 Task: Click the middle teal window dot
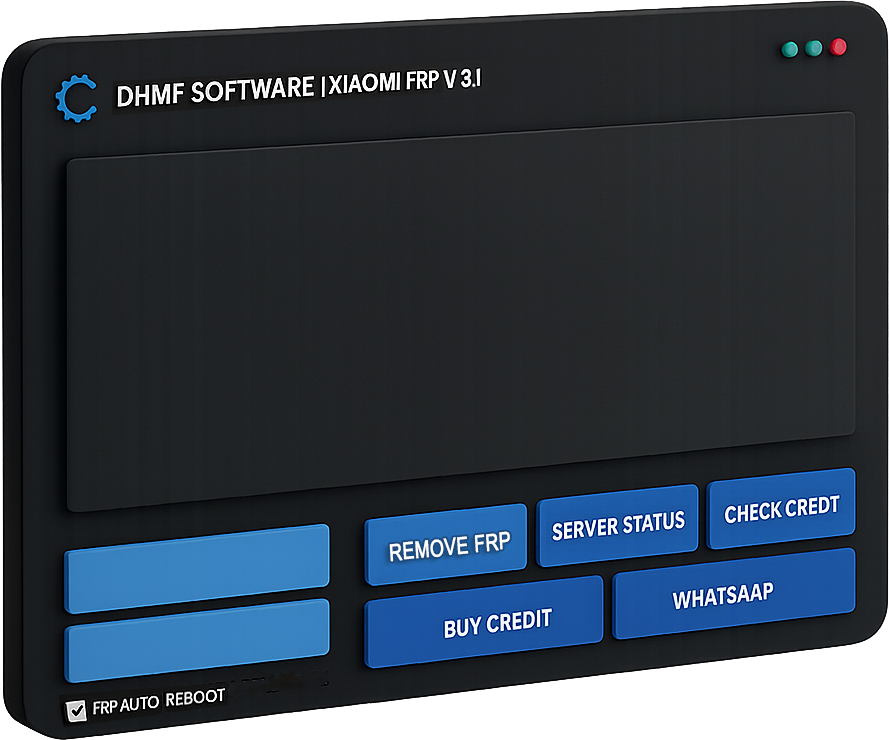(814, 47)
